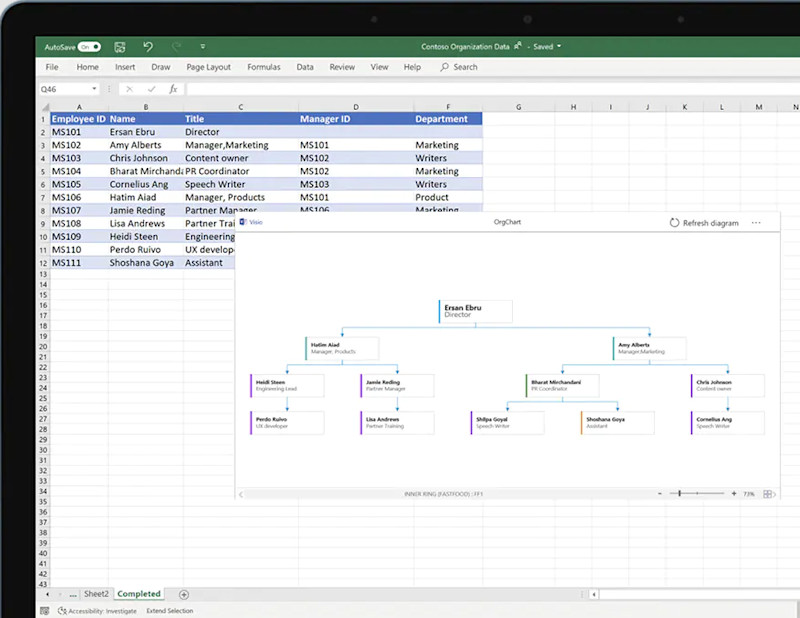This screenshot has height=618, width=800.
Task: Select the Amy Alberts org chart box
Action: point(649,349)
